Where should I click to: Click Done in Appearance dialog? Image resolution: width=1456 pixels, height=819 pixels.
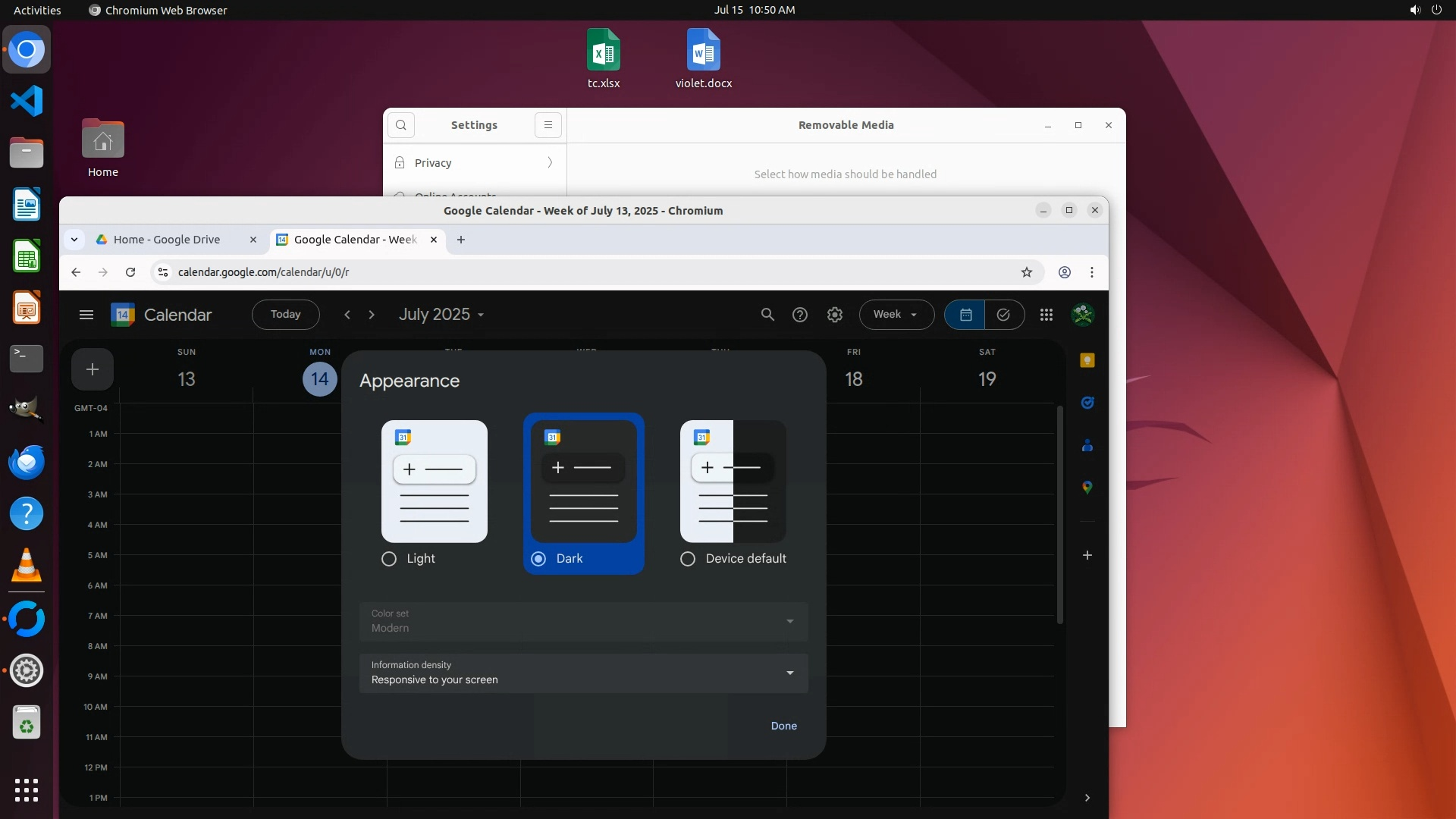[x=783, y=726]
